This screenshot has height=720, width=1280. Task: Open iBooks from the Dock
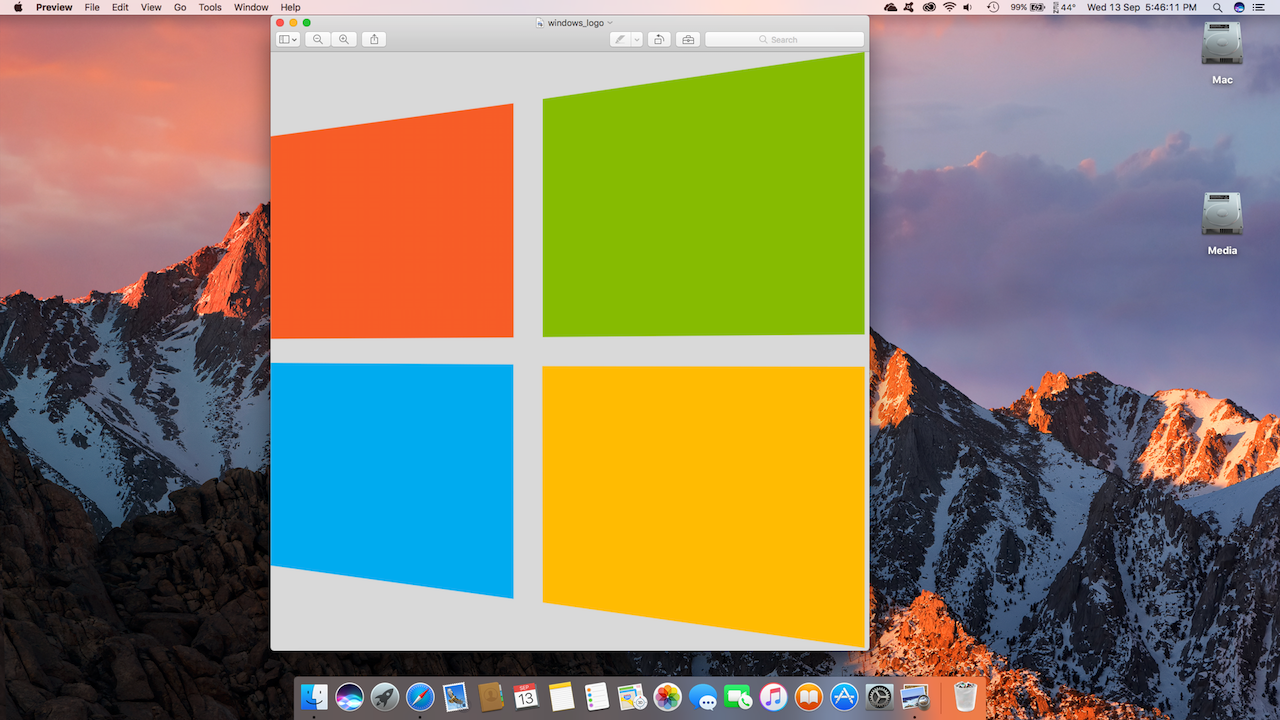point(808,696)
